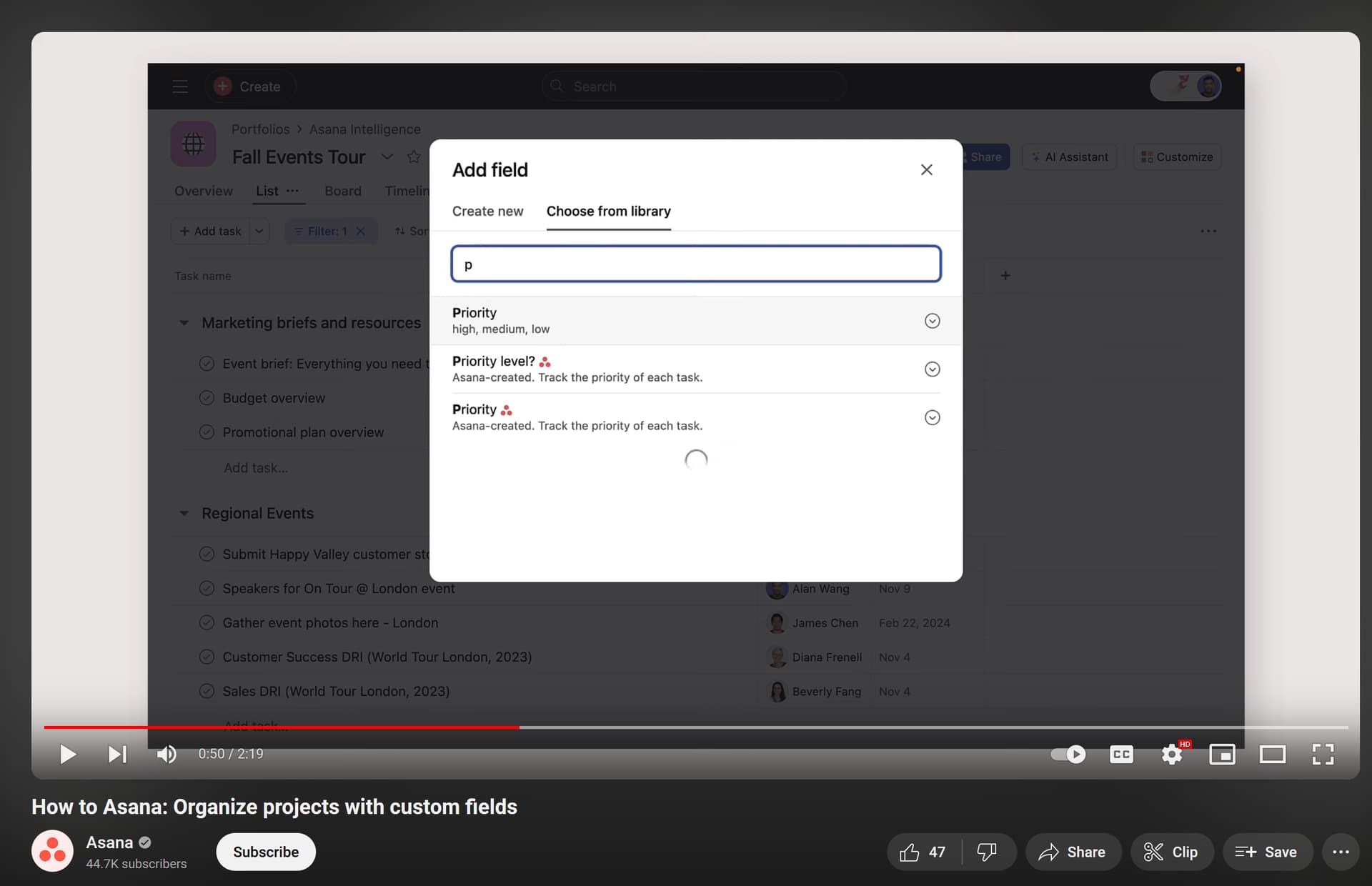This screenshot has width=1372, height=886.
Task: Expand first Priority field dropdown
Action: point(932,321)
